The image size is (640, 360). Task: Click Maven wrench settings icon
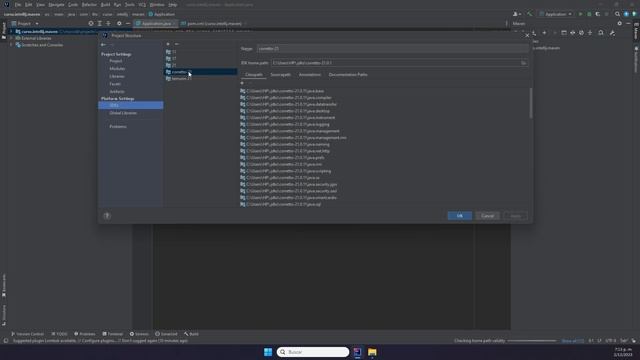click(612, 33)
